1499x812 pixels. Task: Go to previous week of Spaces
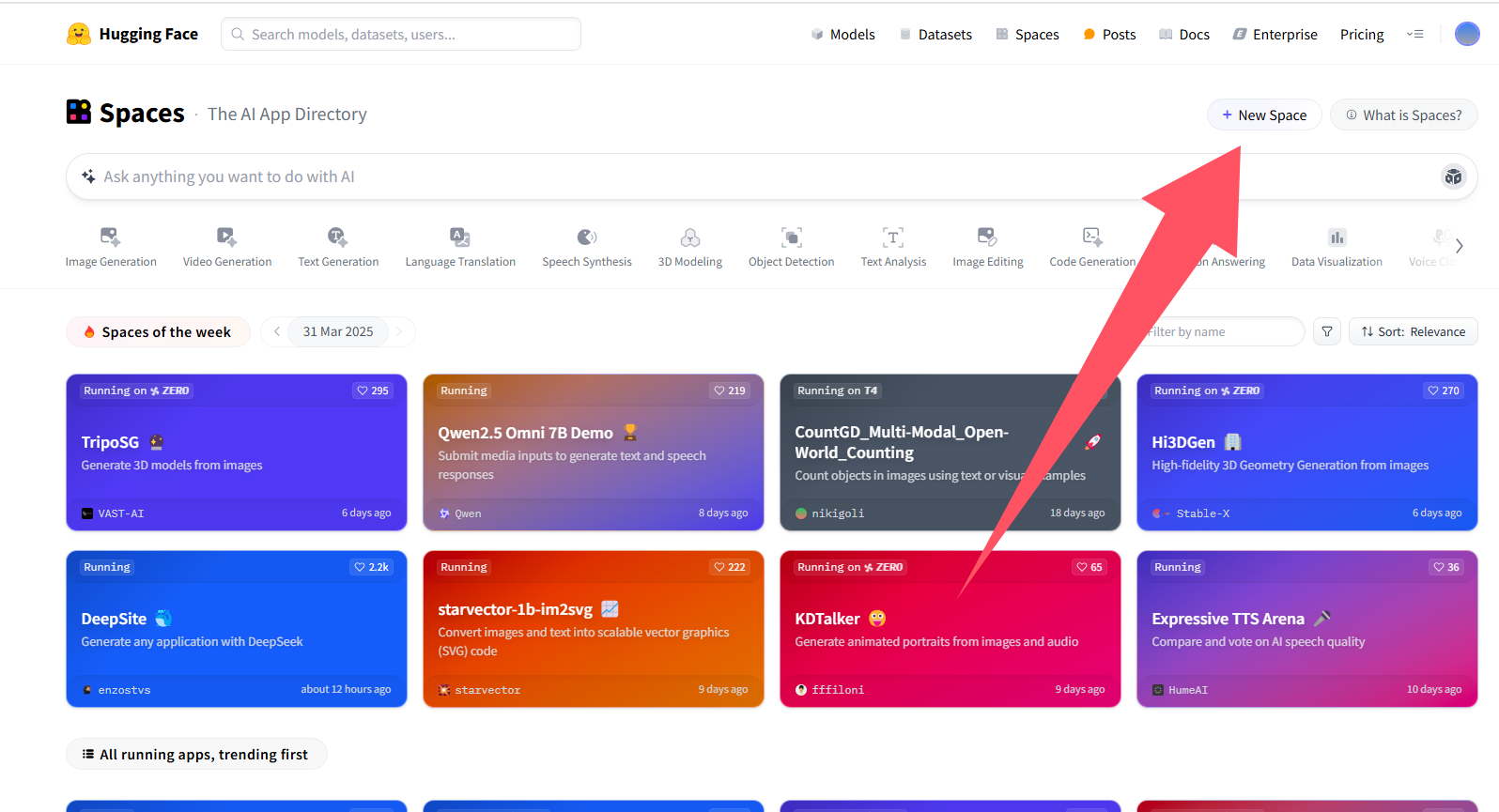tap(277, 331)
